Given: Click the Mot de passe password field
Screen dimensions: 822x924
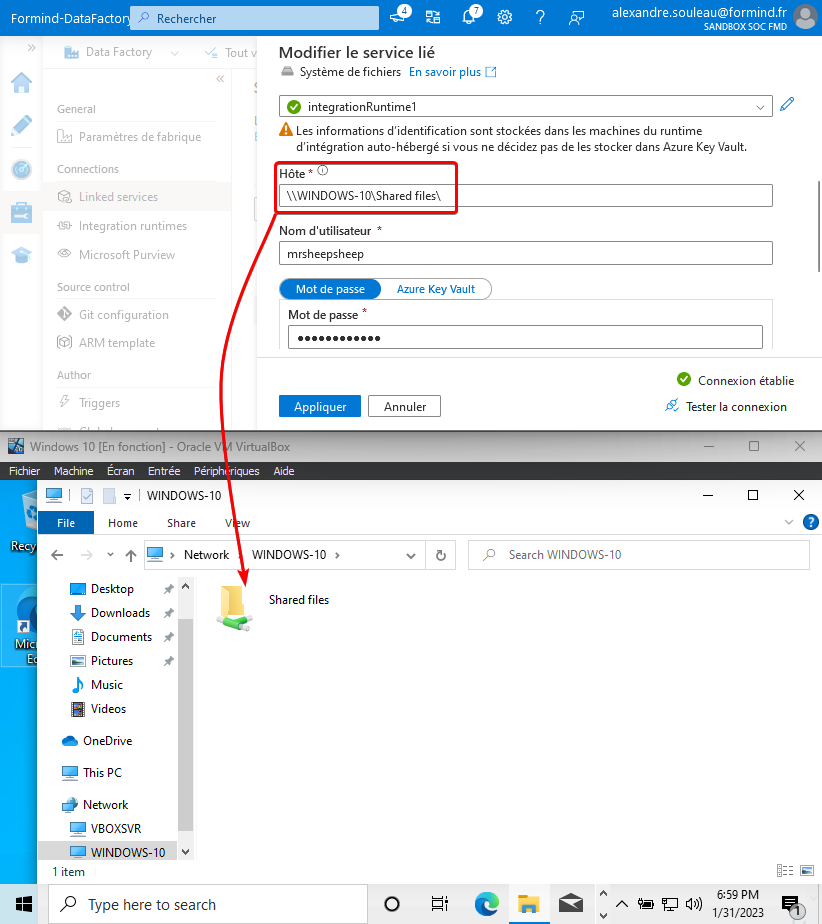Looking at the screenshot, I should [x=526, y=338].
